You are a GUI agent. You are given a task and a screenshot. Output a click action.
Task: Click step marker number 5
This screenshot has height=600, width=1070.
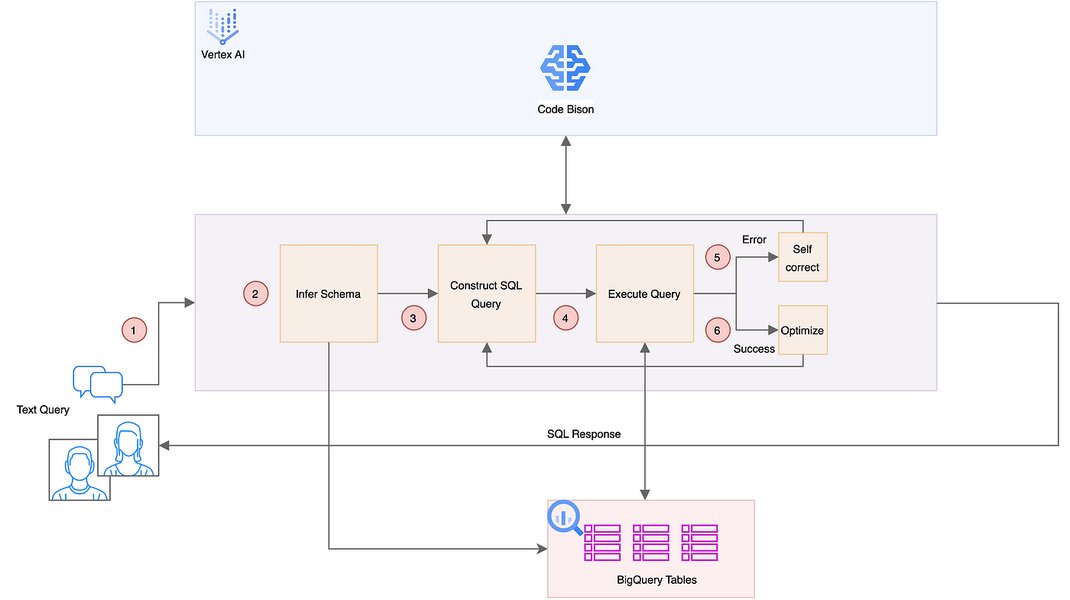pyautogui.click(x=717, y=257)
